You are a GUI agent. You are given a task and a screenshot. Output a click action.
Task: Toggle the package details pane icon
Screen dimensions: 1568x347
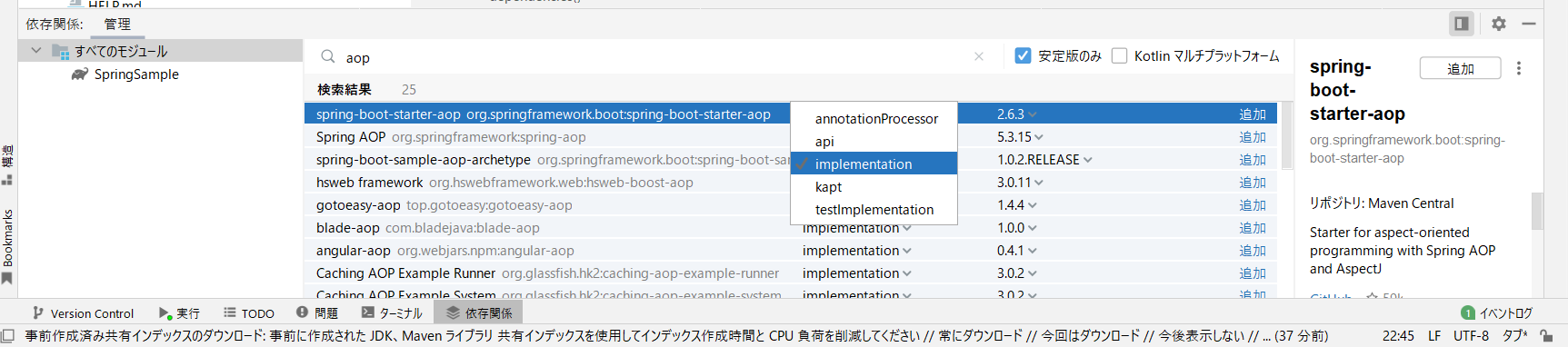pos(1462,24)
